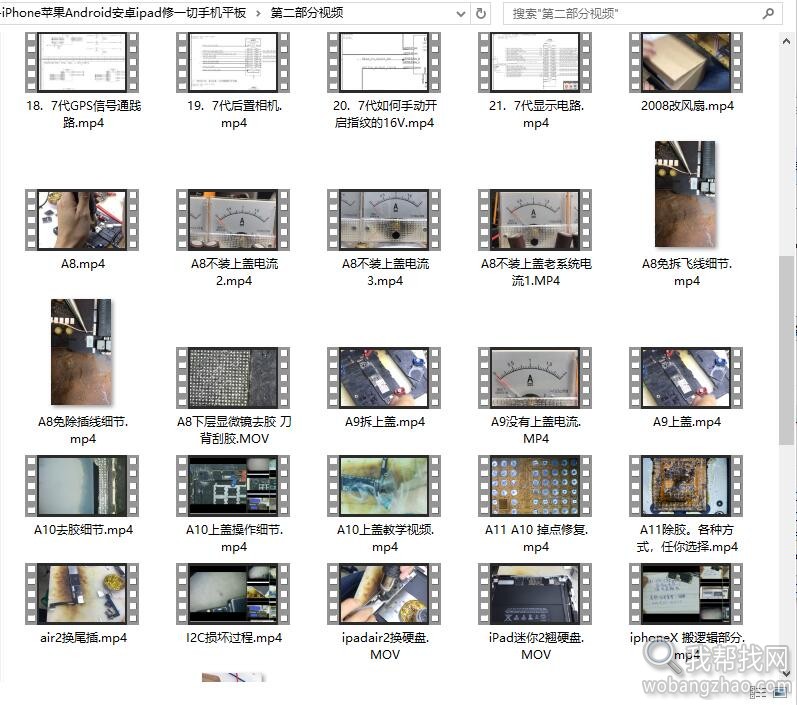
Task: Select the I2C损坏过程.mp4 video icon
Action: click(x=233, y=594)
